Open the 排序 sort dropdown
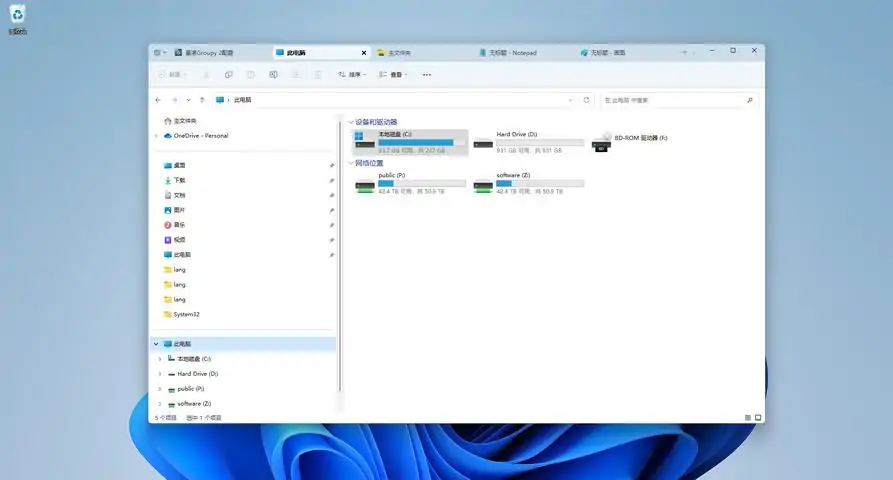 352,74
